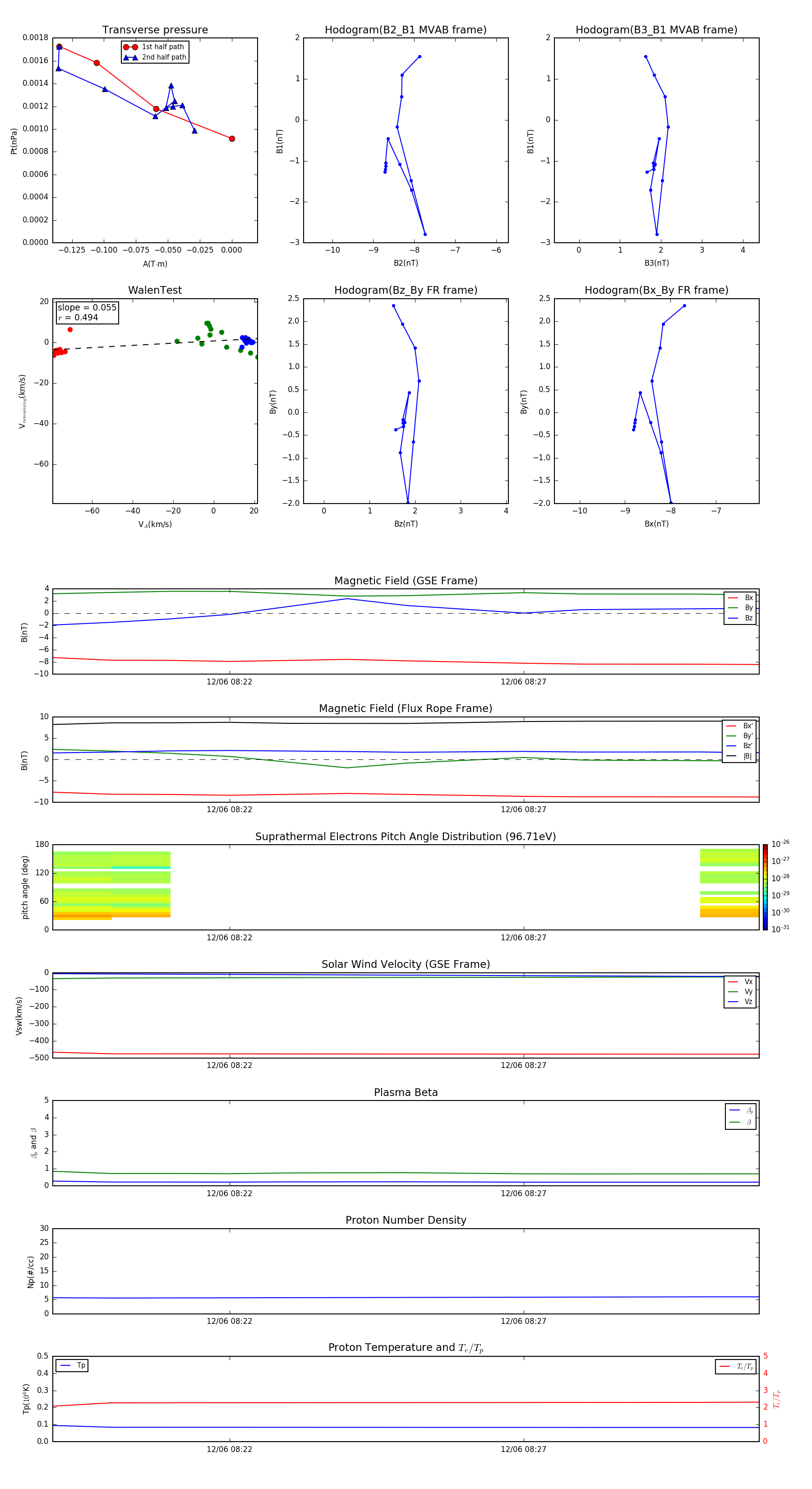Click the Bx' entry in flux rope legend
Viewport: 812px width, 1489px height.
pos(739,726)
